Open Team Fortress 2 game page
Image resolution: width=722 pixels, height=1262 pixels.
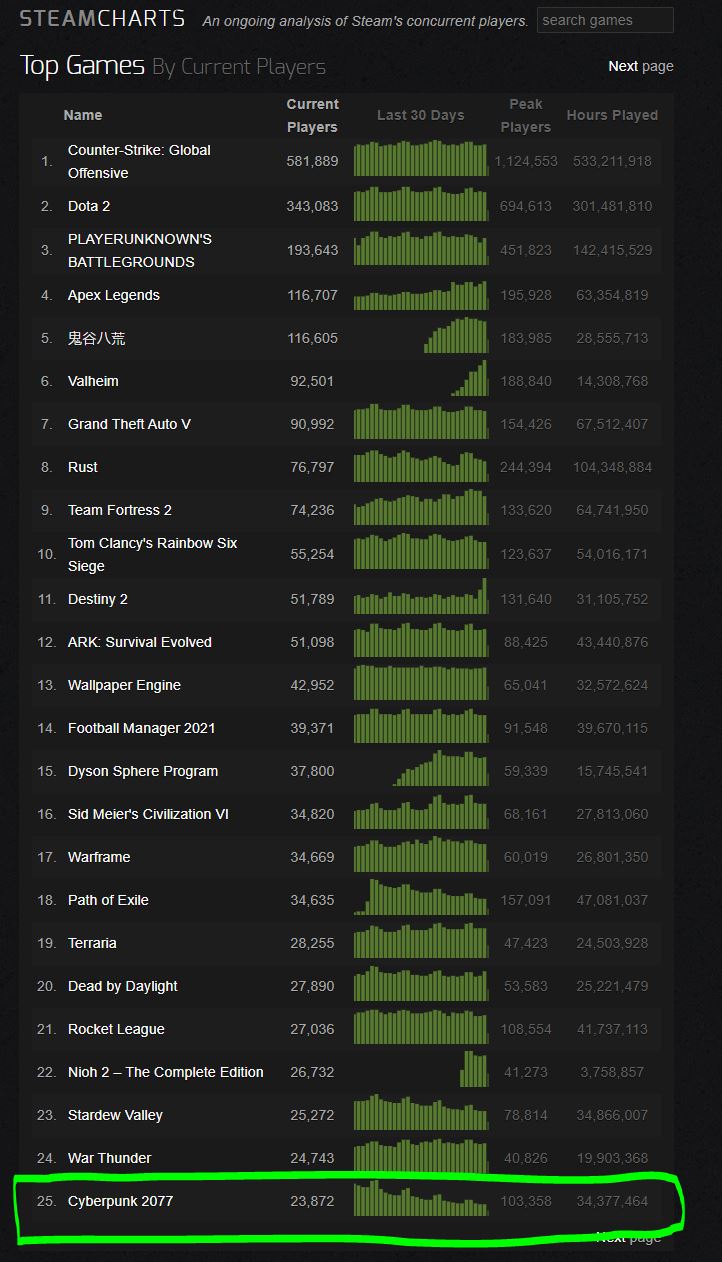coord(120,510)
